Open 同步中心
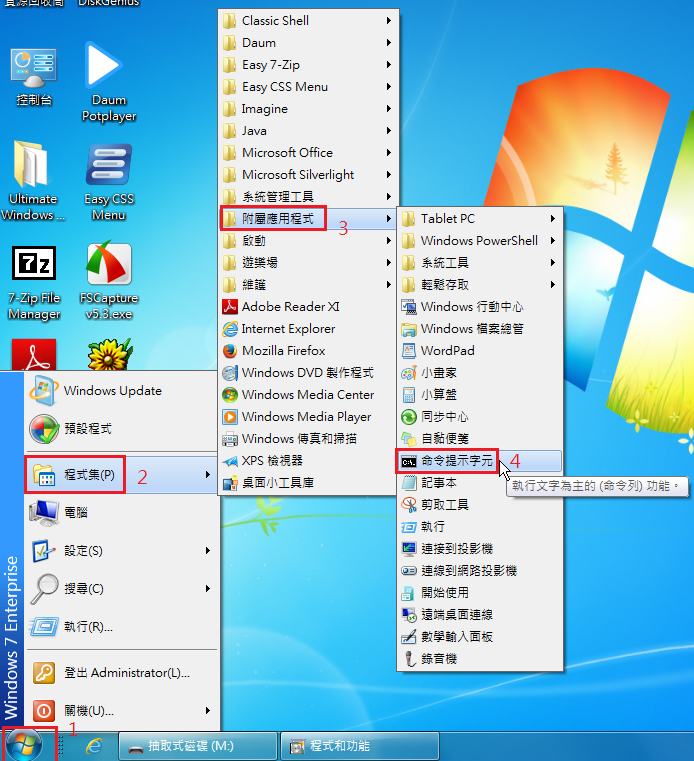The width and height of the screenshot is (694, 761). coord(480,416)
